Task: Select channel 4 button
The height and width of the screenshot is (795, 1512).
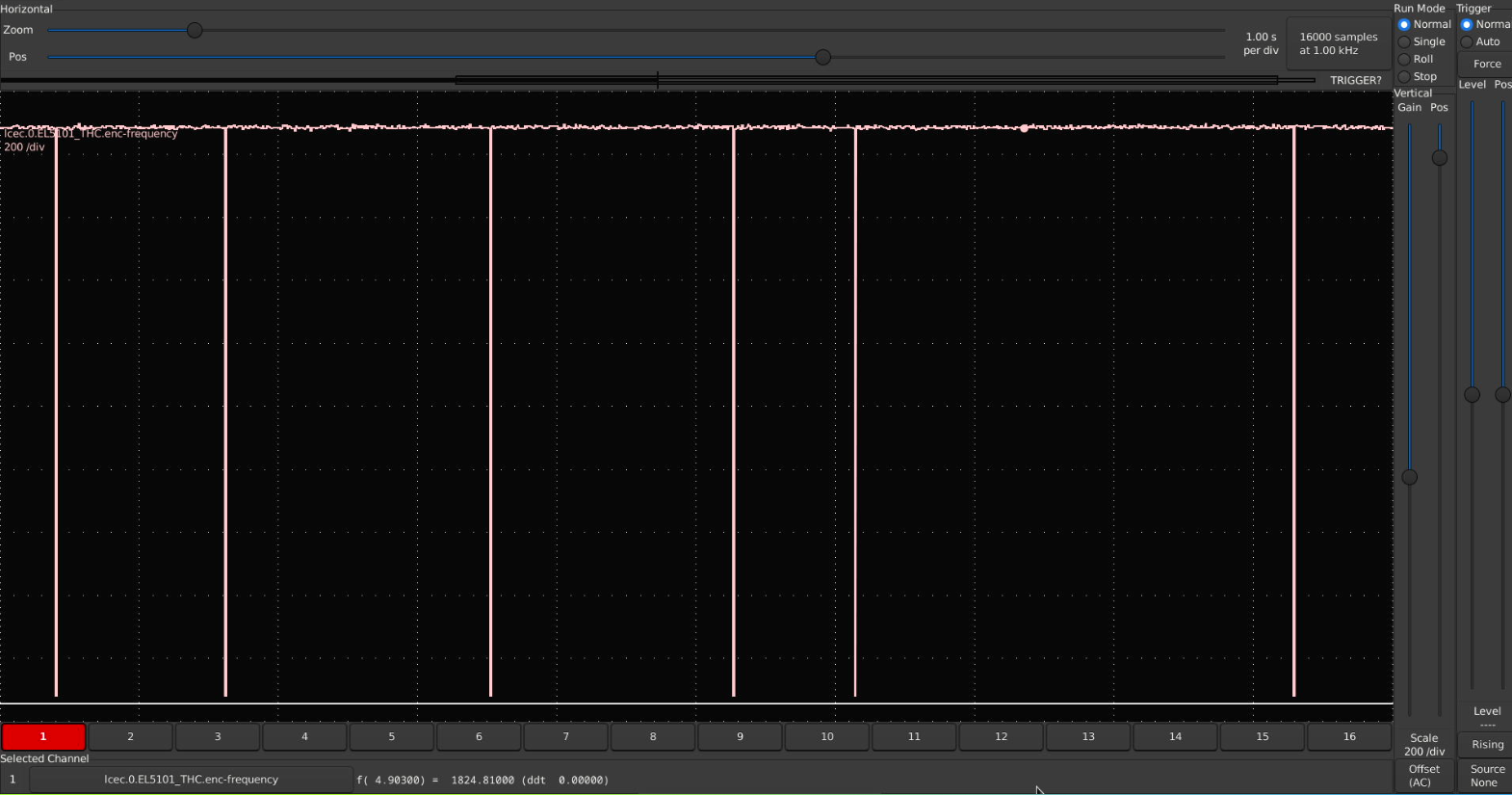Action: [x=304, y=736]
